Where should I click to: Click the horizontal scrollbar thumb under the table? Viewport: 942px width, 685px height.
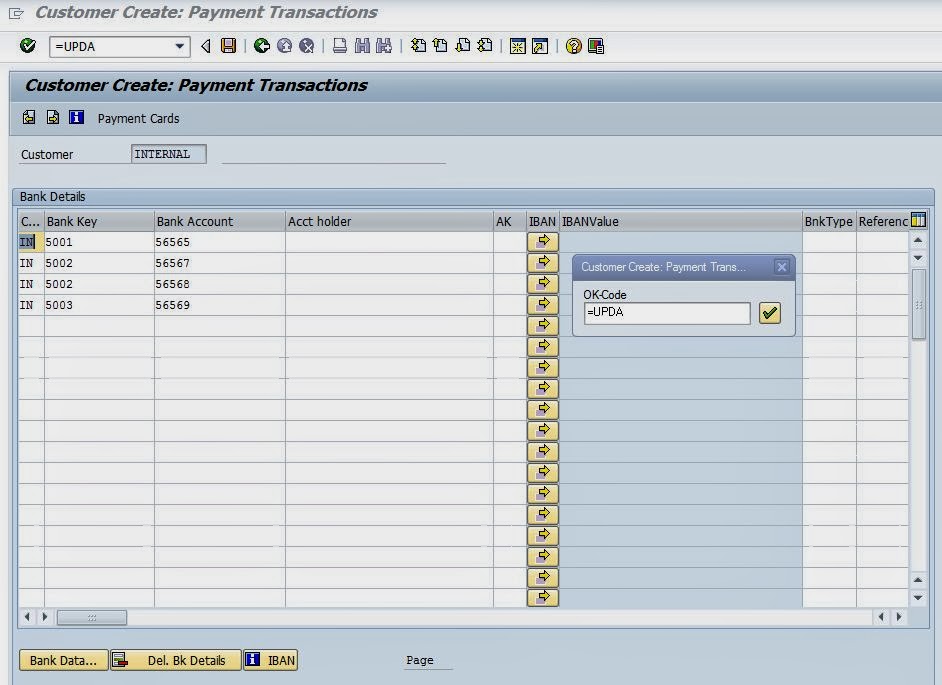(91, 618)
